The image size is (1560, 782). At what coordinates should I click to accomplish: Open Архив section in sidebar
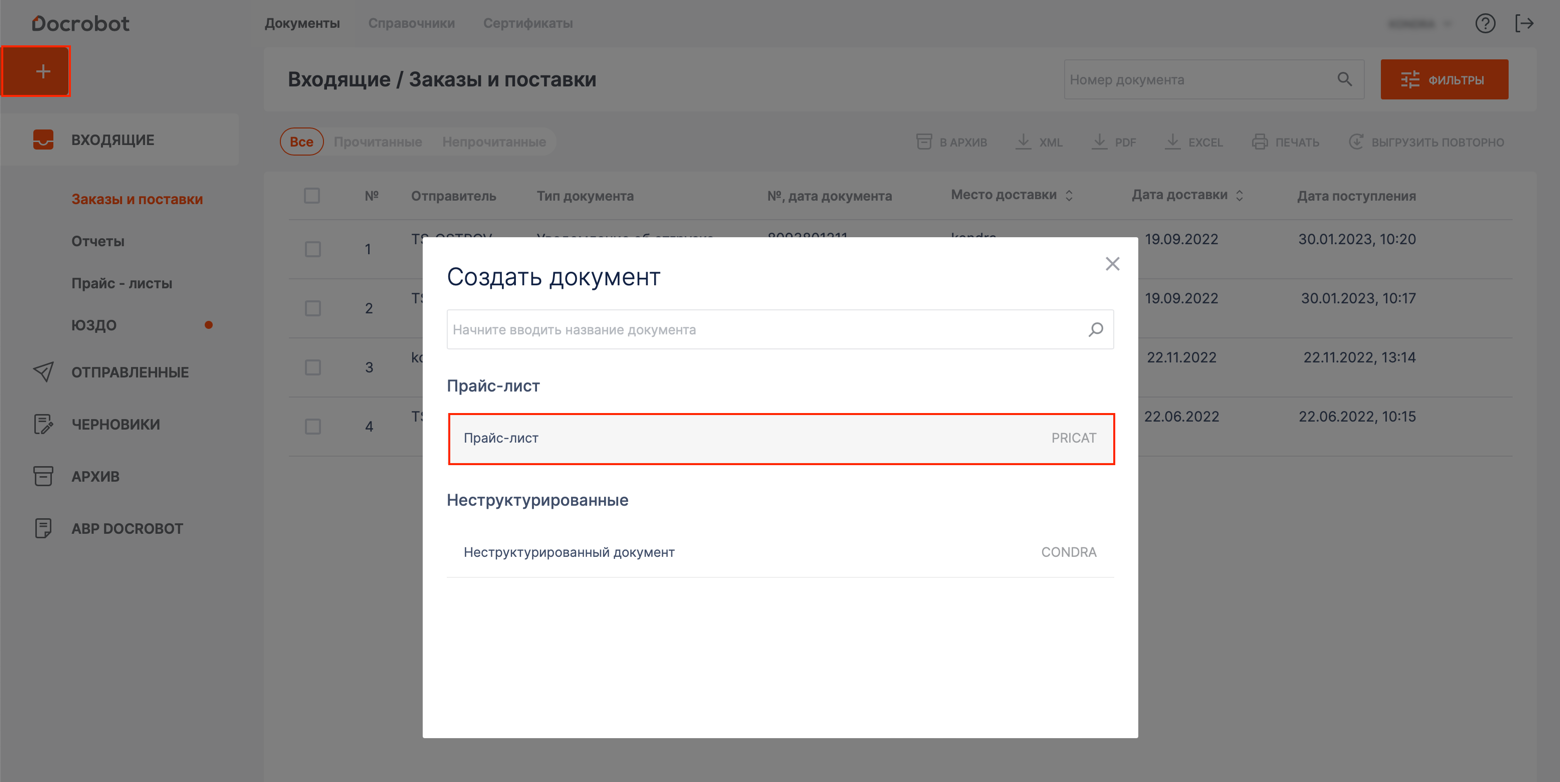tap(95, 476)
